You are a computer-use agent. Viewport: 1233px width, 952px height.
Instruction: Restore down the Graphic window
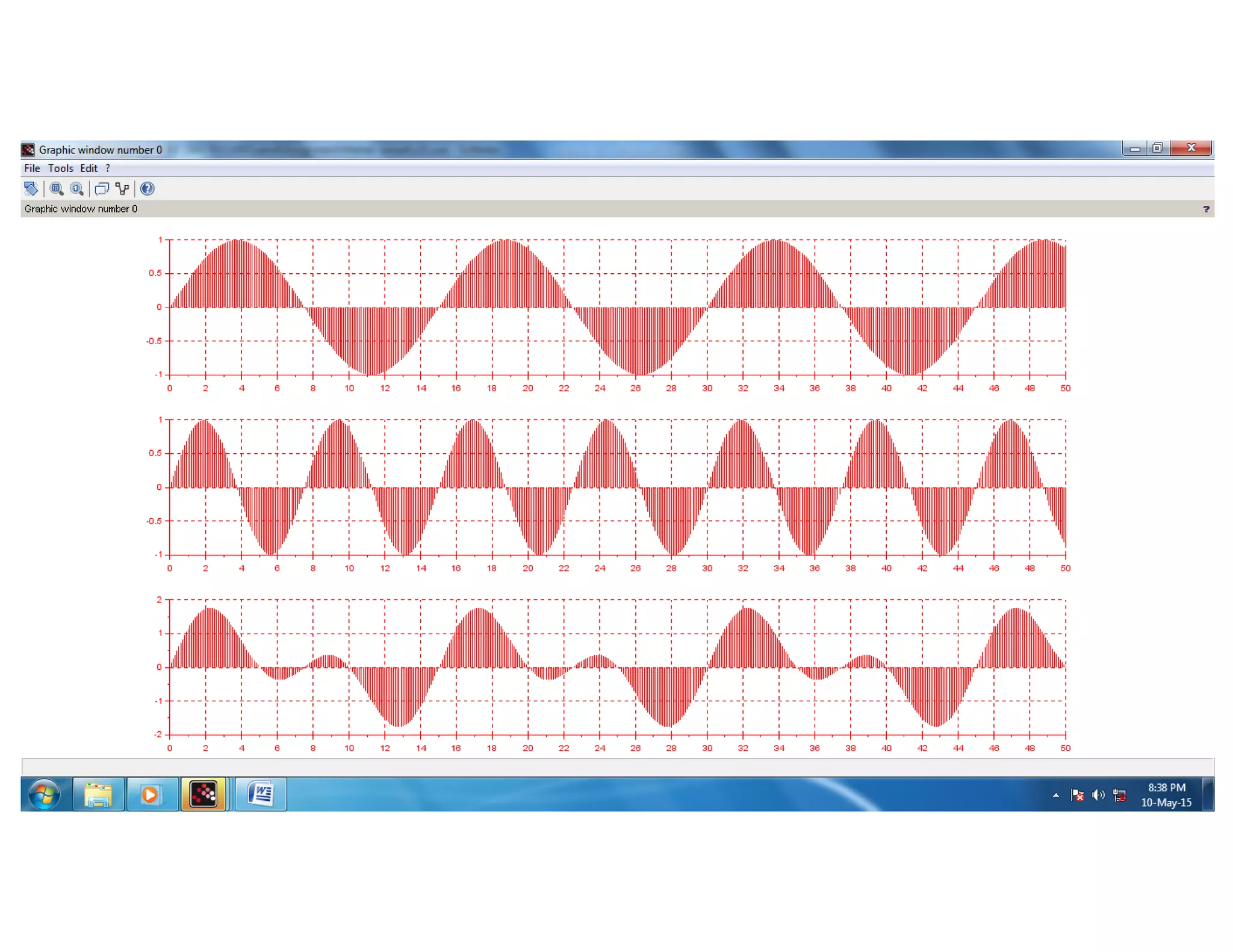1158,149
